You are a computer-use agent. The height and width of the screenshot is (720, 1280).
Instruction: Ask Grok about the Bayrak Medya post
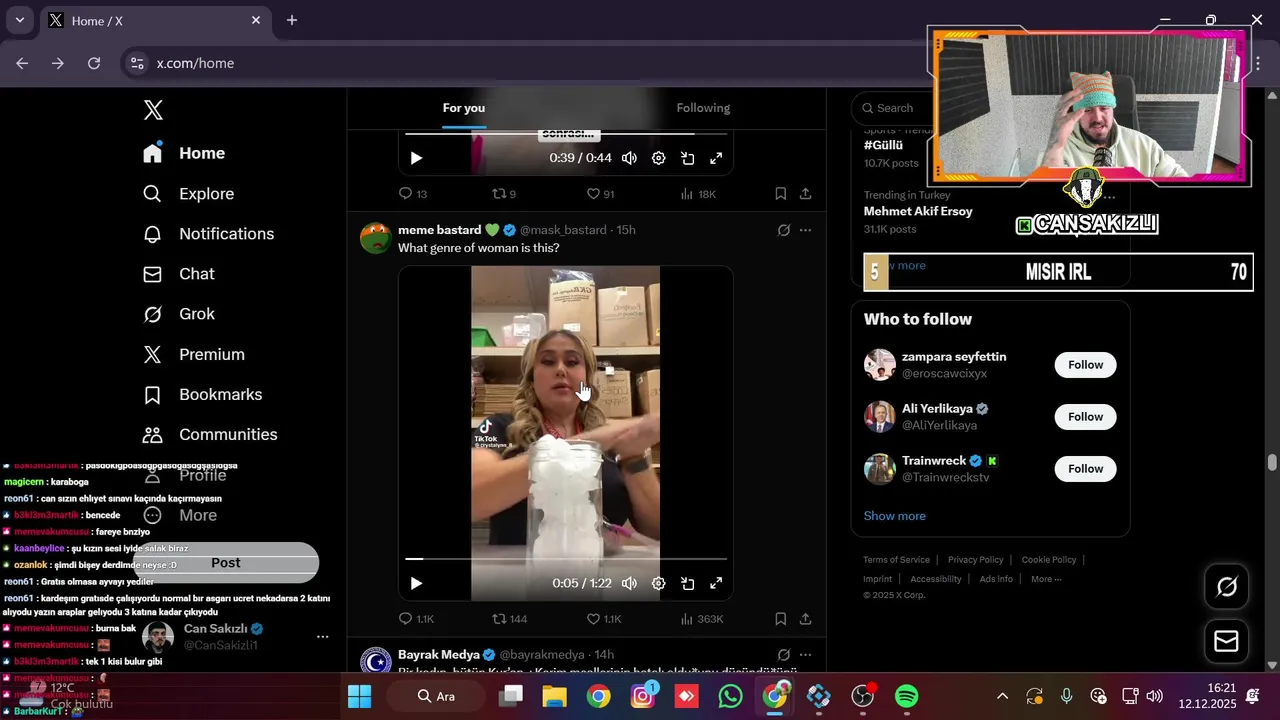pyautogui.click(x=784, y=655)
